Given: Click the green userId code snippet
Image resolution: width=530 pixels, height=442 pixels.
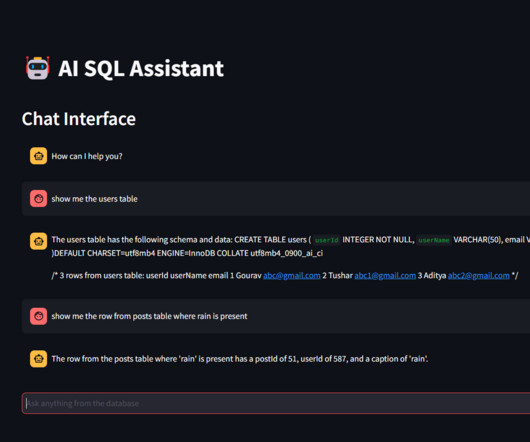Looking at the screenshot, I should tap(327, 240).
